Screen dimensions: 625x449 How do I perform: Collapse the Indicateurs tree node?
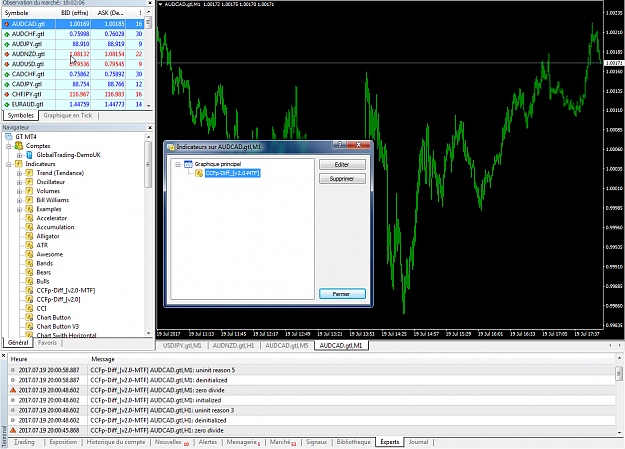coord(8,164)
